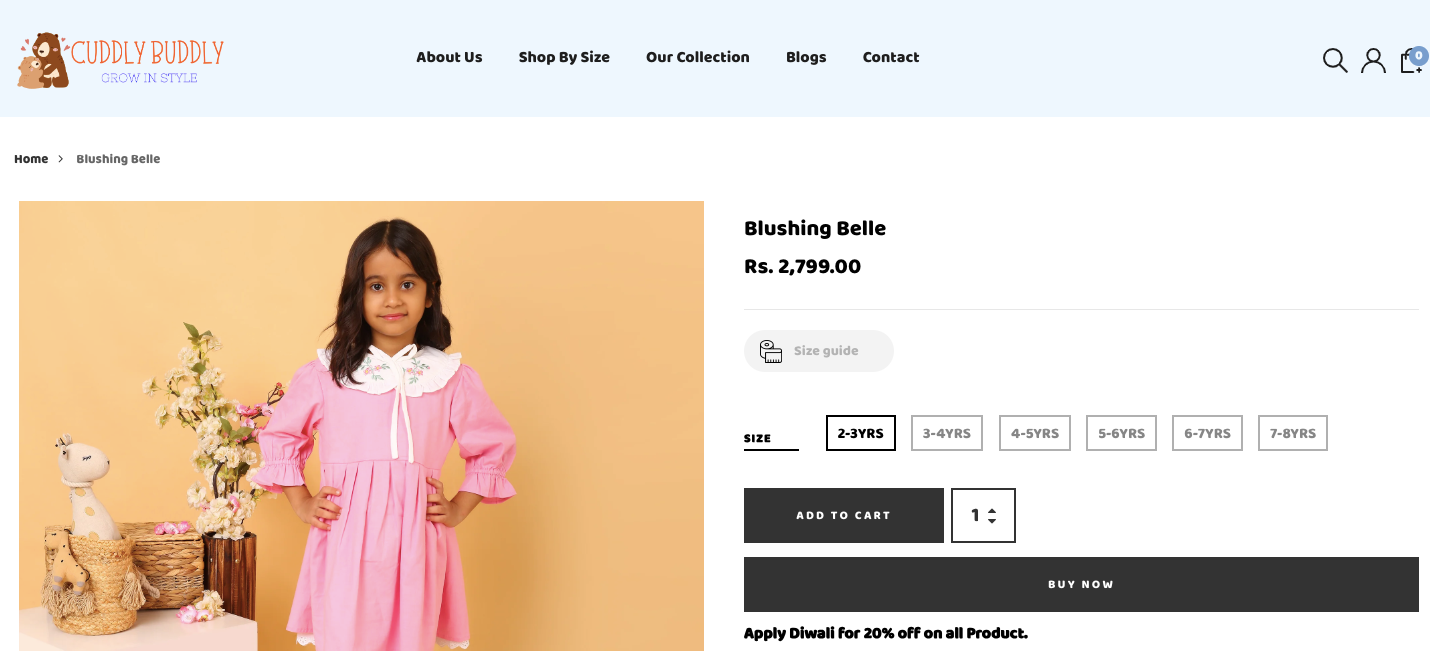Select the 6-7YRS size option
Viewport: 1430px width, 651px height.
point(1207,433)
